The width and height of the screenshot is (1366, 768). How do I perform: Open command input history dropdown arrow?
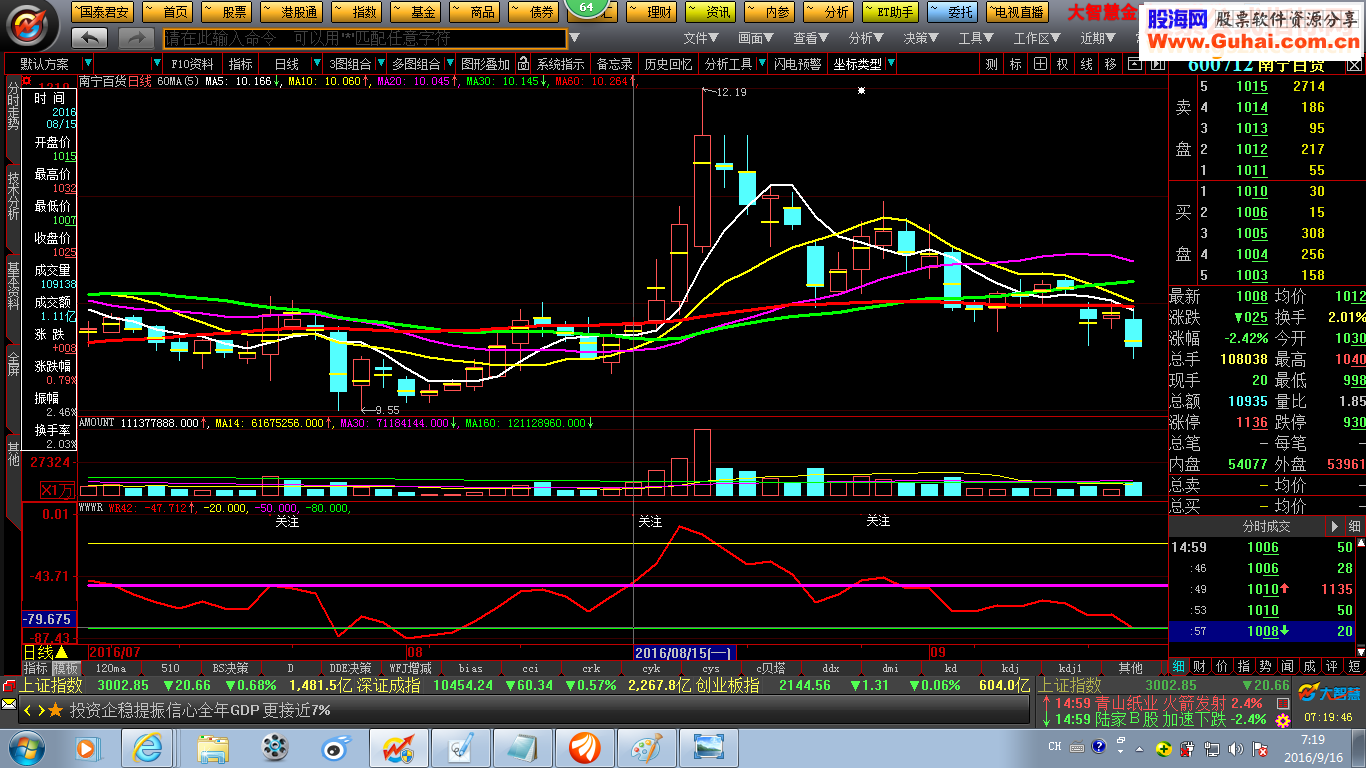click(x=574, y=39)
